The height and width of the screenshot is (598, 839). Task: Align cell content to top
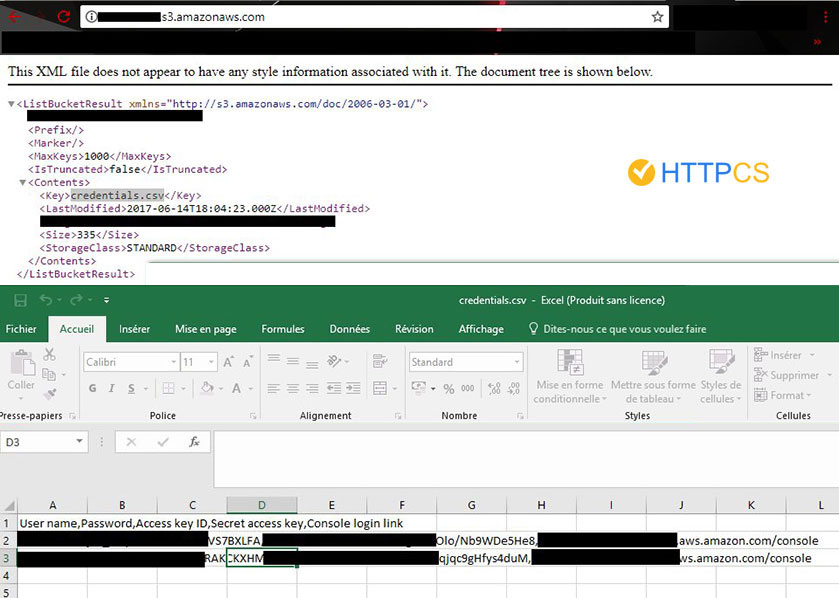pos(273,359)
